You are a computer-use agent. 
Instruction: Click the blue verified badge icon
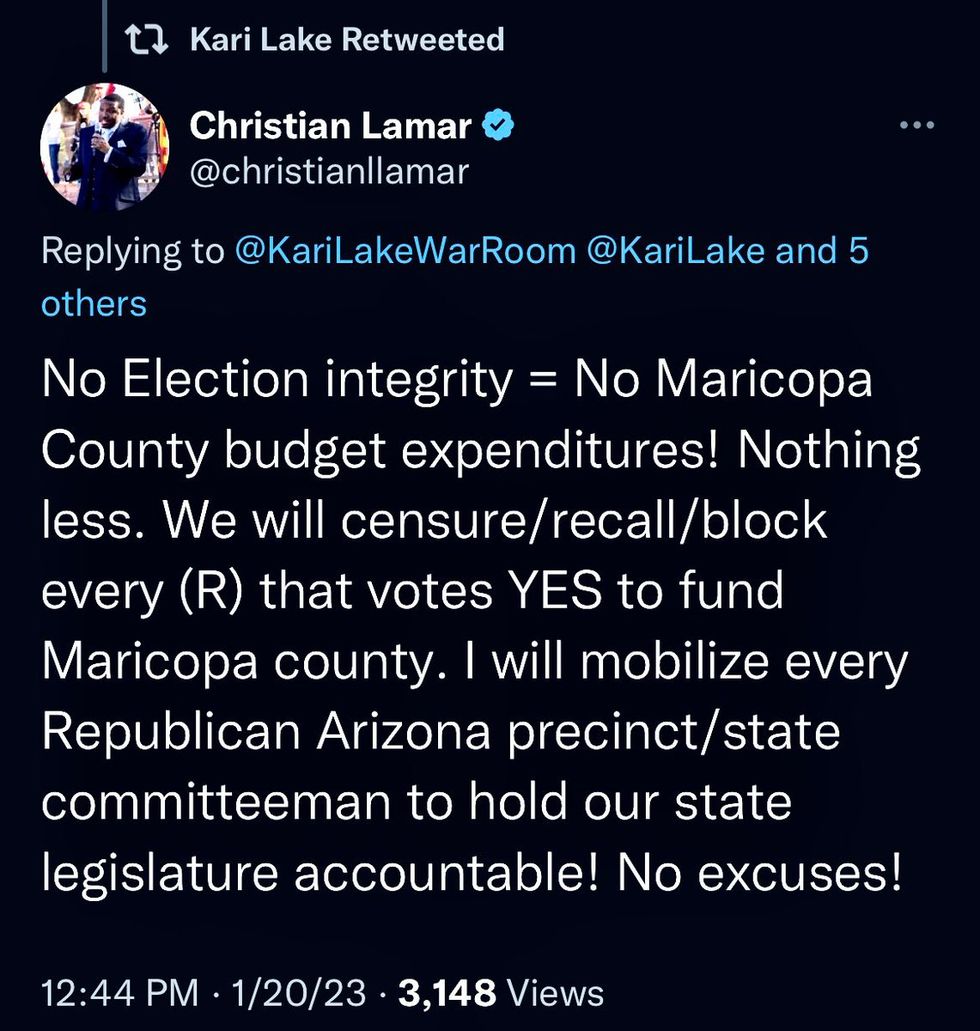pyautogui.click(x=500, y=126)
